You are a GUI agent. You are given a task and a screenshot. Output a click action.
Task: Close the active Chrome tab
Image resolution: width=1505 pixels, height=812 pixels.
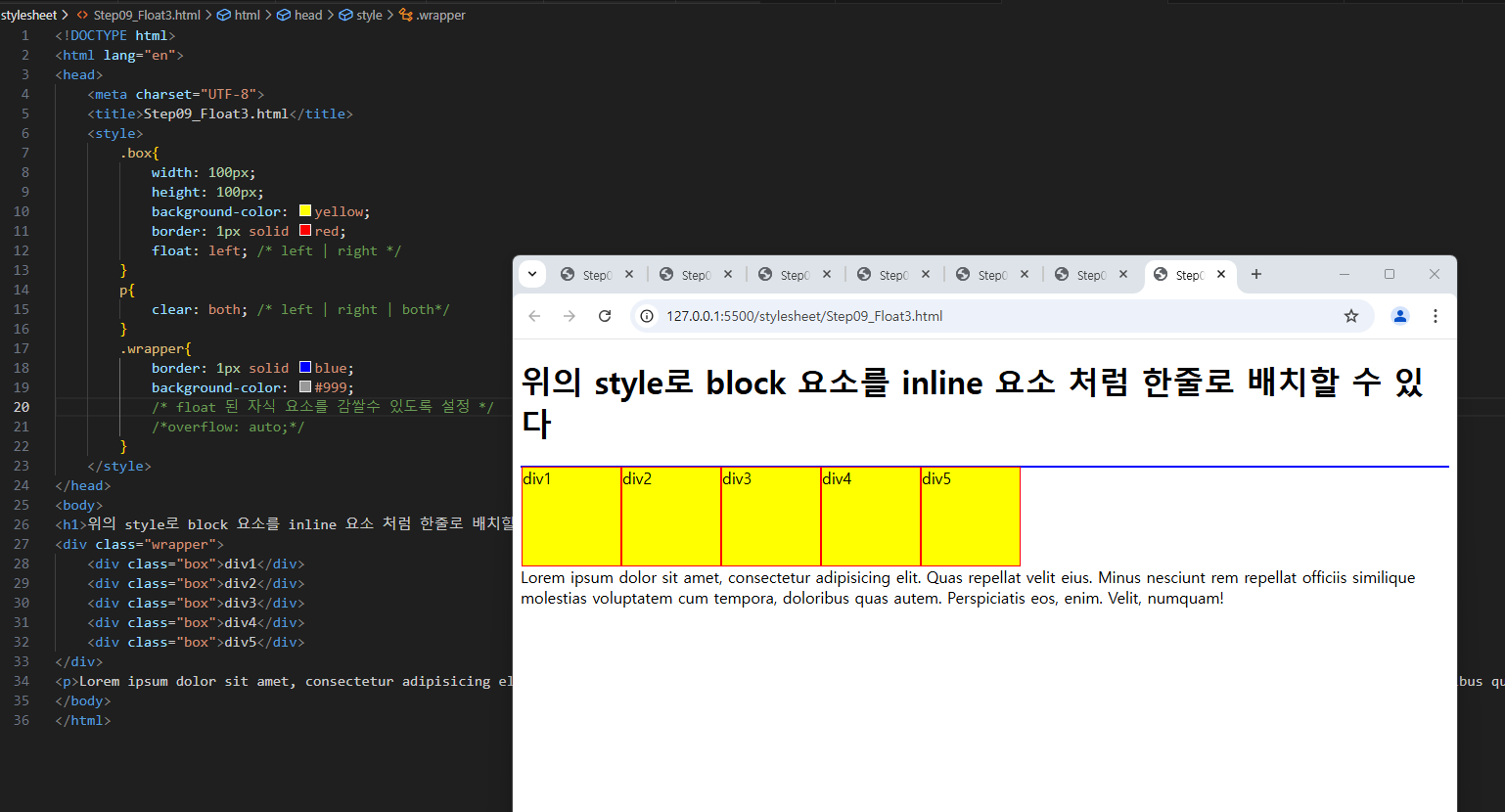click(1221, 275)
